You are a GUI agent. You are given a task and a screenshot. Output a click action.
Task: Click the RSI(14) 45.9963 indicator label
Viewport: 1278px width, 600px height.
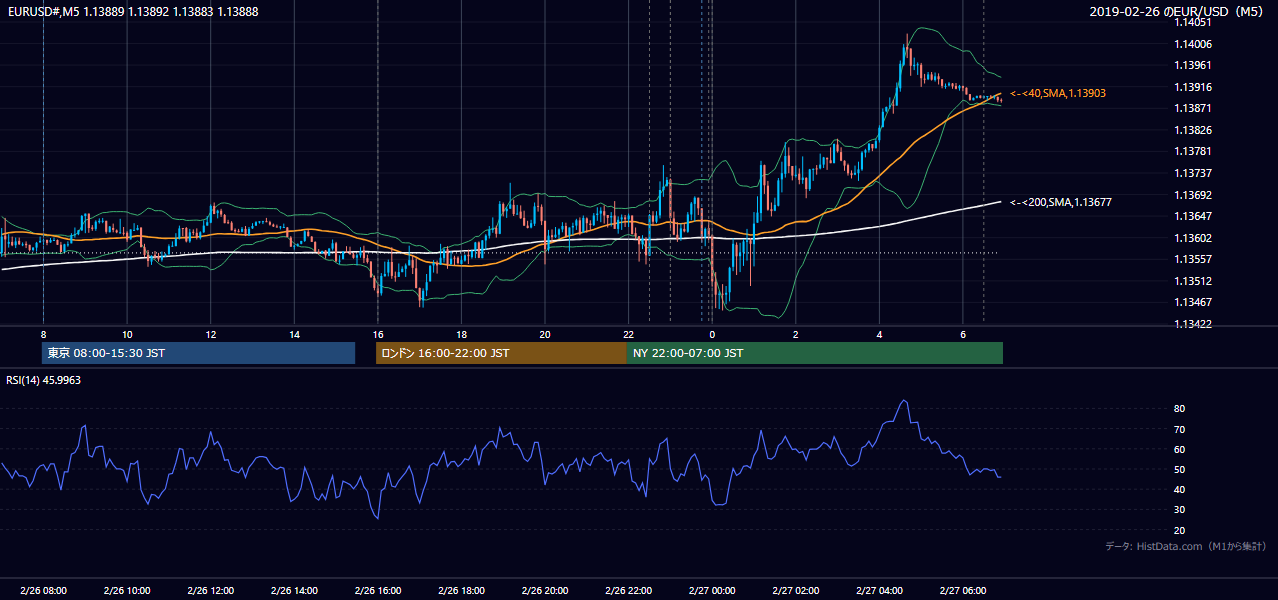[x=44, y=380]
